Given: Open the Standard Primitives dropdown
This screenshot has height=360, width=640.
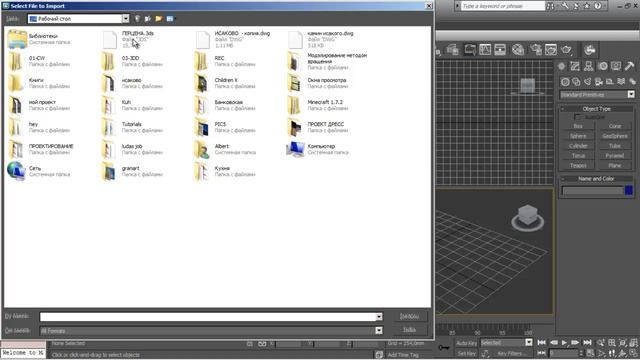Looking at the screenshot, I should click(x=631, y=94).
